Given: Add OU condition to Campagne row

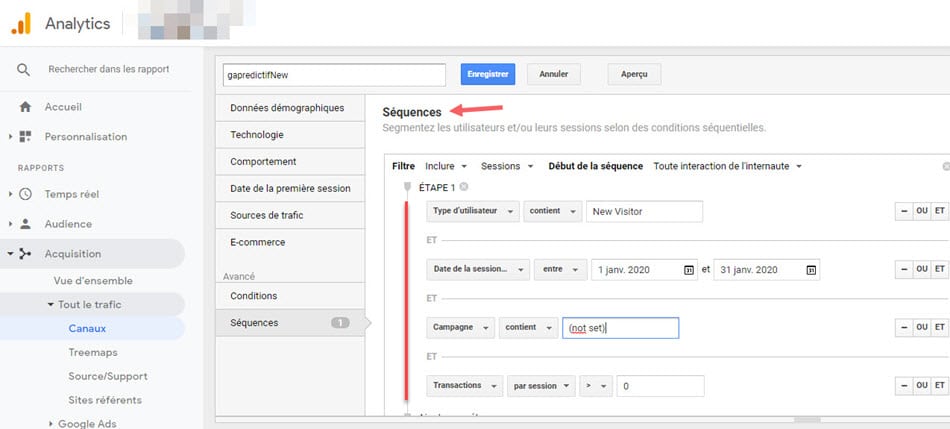Looking at the screenshot, I should tap(922, 327).
